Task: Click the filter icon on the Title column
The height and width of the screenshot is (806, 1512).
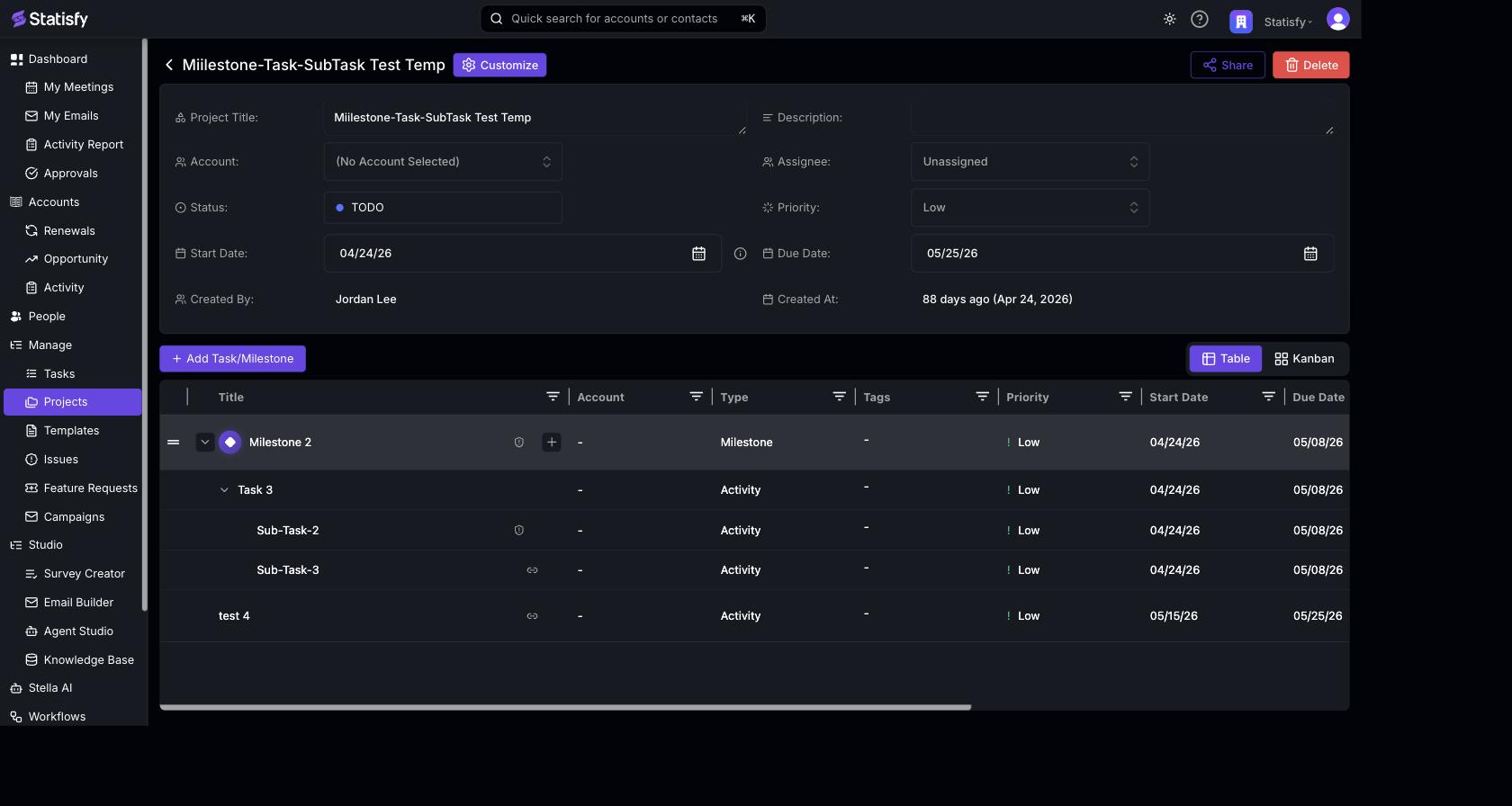Action: tap(553, 397)
